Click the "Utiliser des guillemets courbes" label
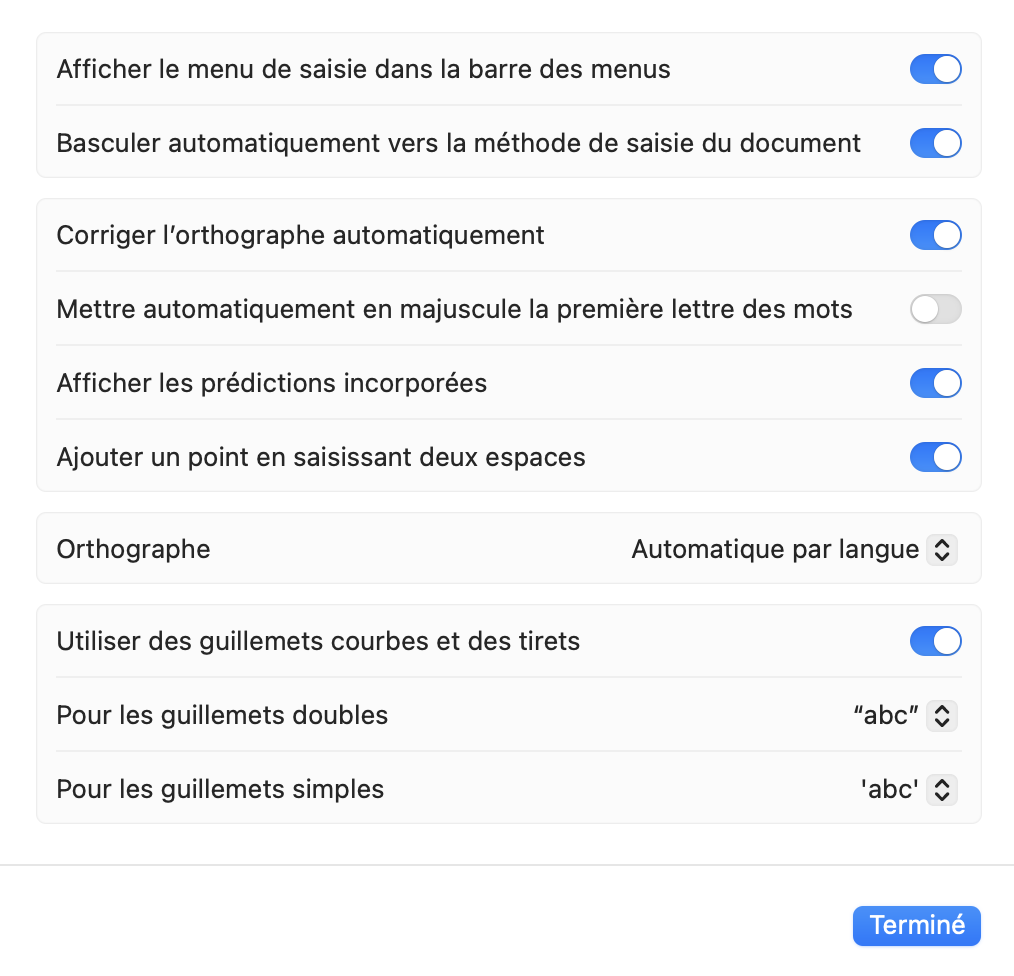Viewport: 1014px width, 976px height. tap(318, 641)
